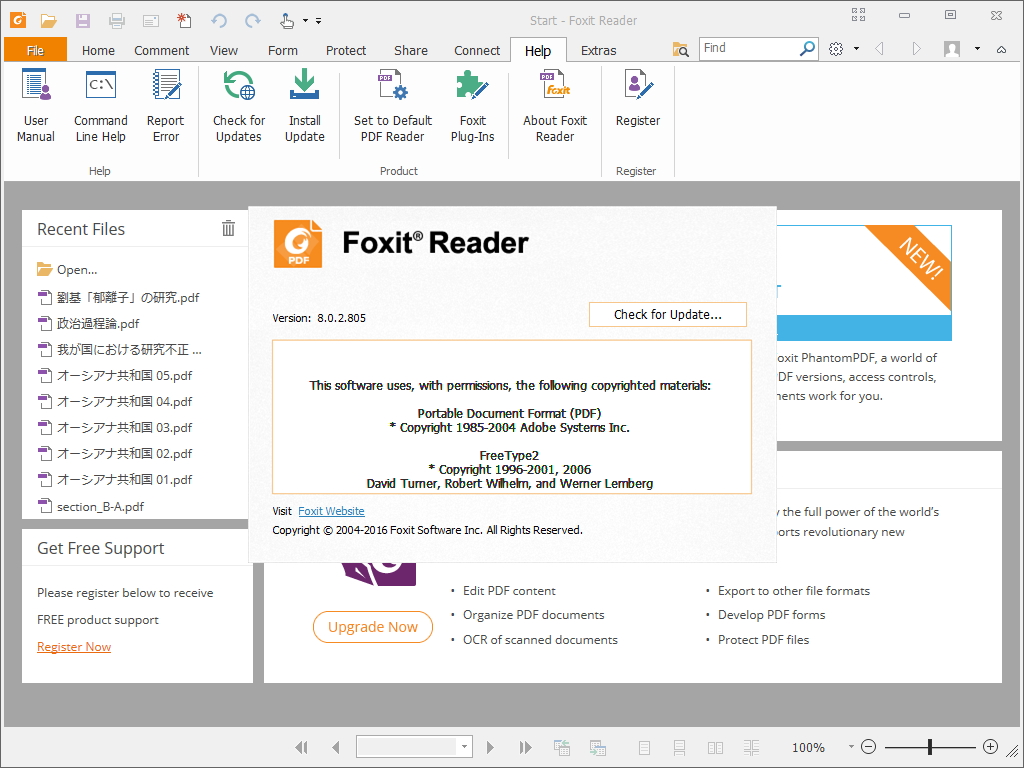Open the User Manual
1024x768 pixels.
pos(36,107)
